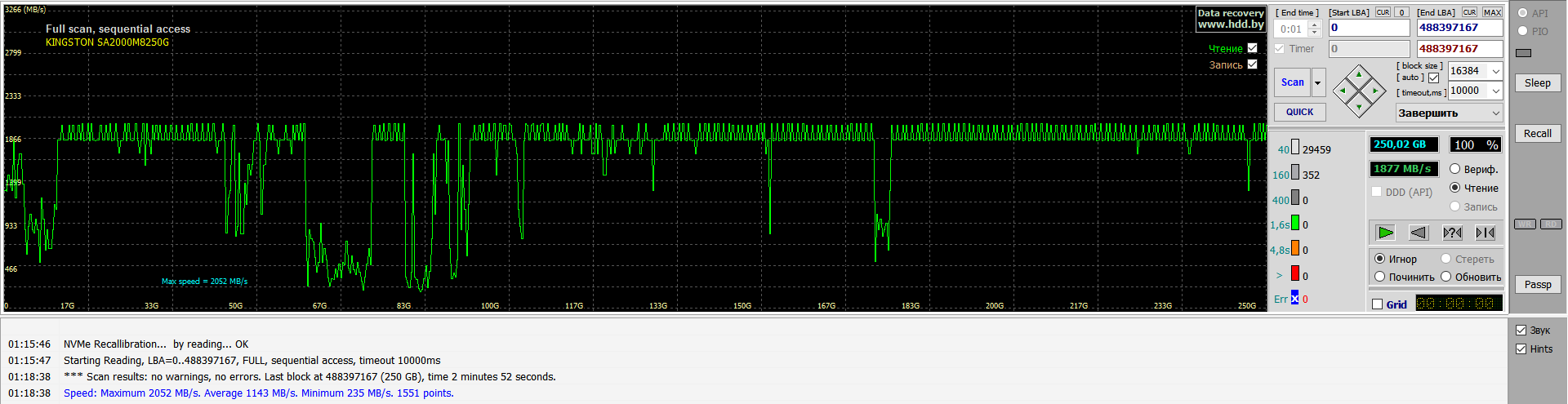Set End LBA to MAX
Viewport: 1568px width, 404px height.
pyautogui.click(x=1492, y=12)
